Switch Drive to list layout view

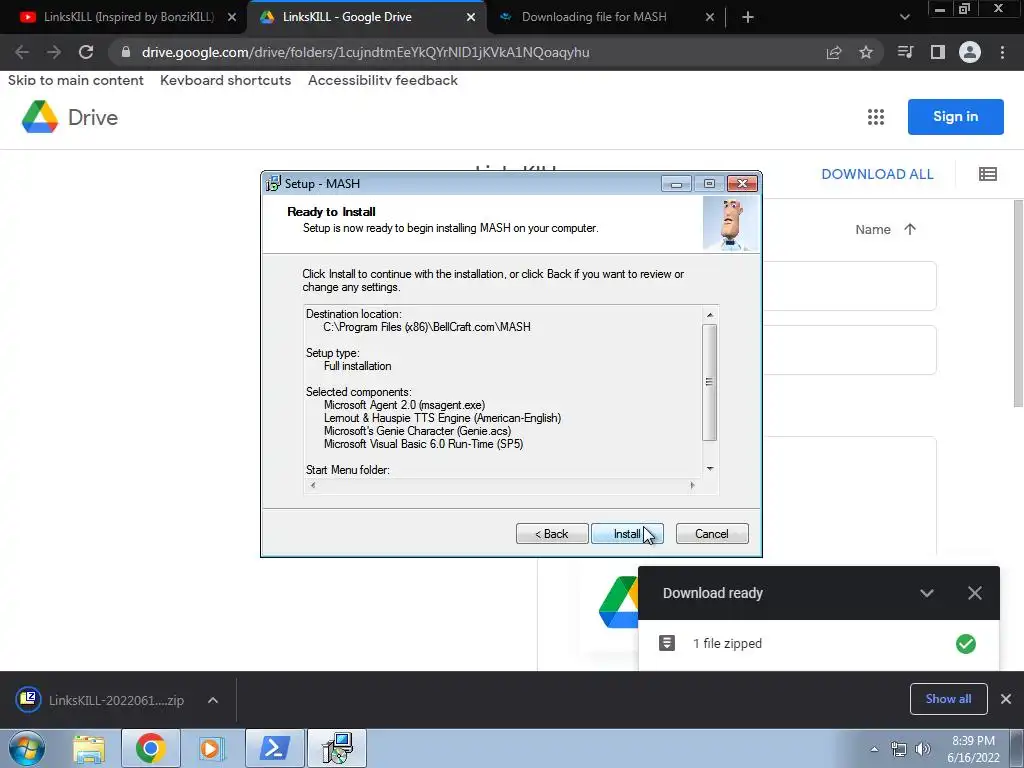coord(987,174)
